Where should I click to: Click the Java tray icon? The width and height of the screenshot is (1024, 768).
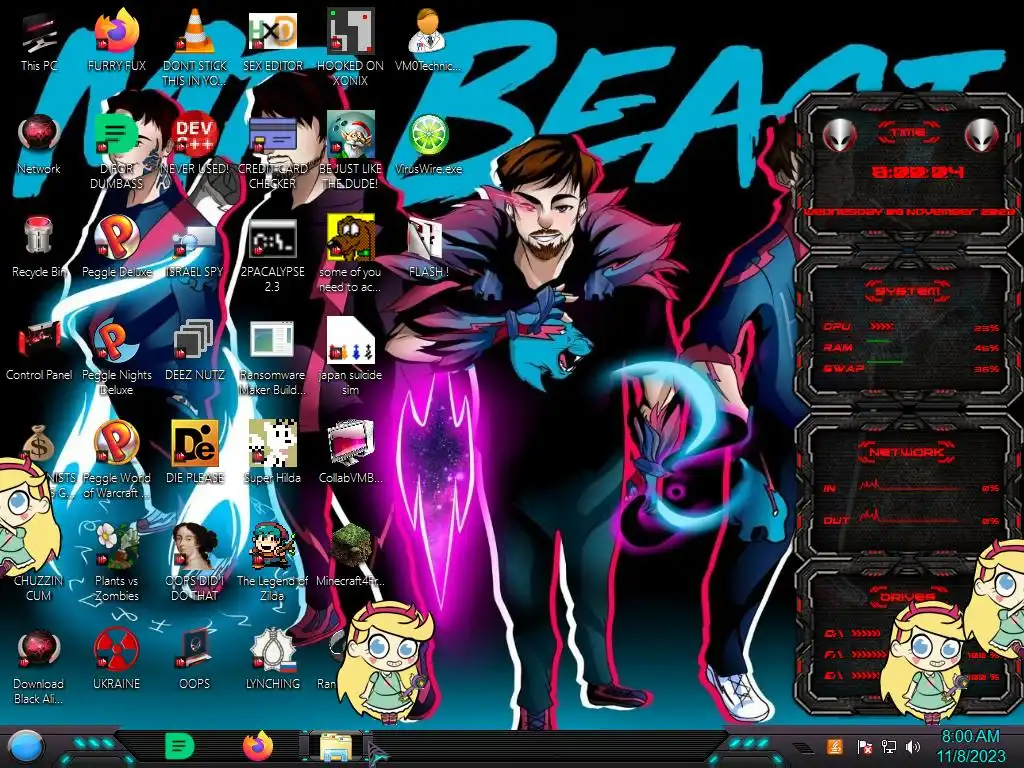(x=835, y=746)
